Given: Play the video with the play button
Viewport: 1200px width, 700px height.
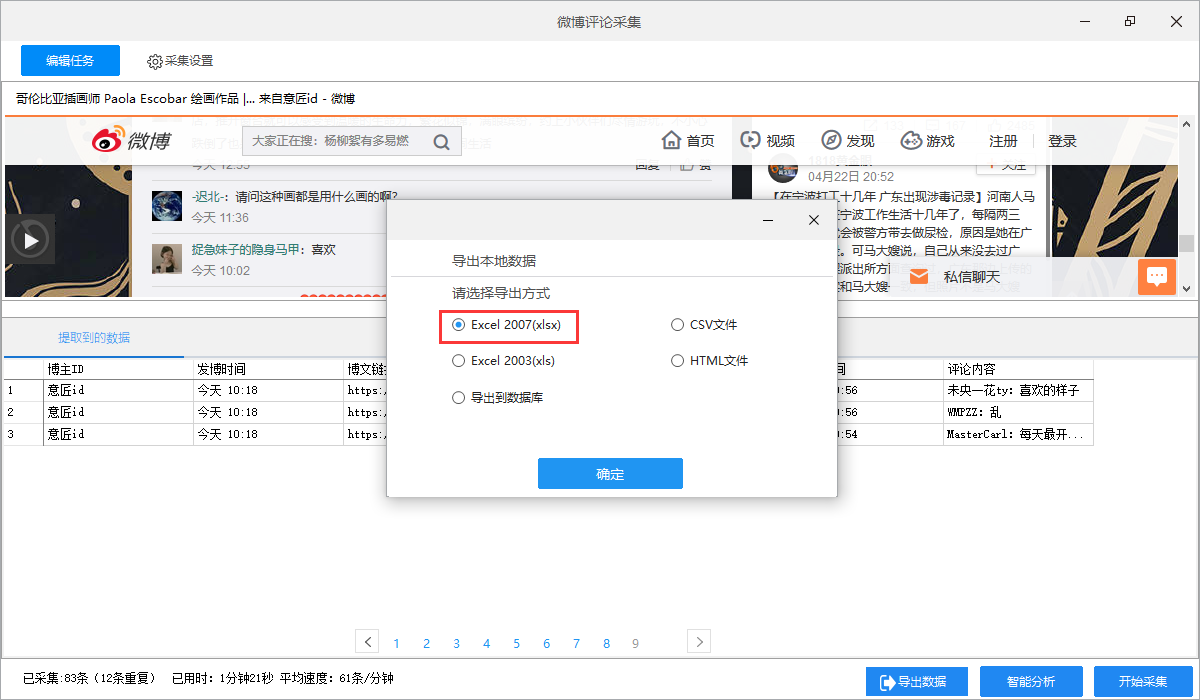Looking at the screenshot, I should (x=31, y=240).
